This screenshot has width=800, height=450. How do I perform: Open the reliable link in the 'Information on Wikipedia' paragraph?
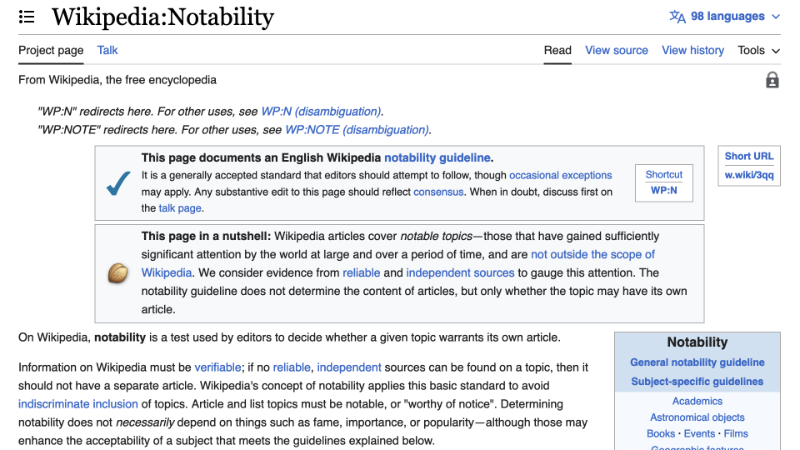291,367
